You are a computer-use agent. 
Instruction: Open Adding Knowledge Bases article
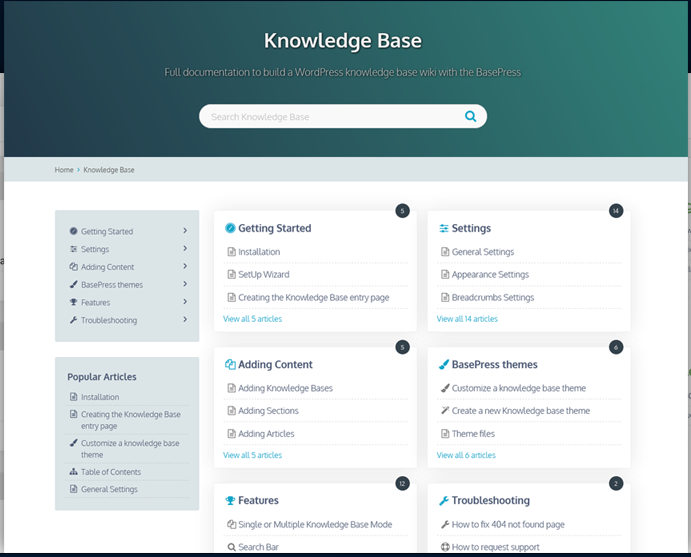286,388
